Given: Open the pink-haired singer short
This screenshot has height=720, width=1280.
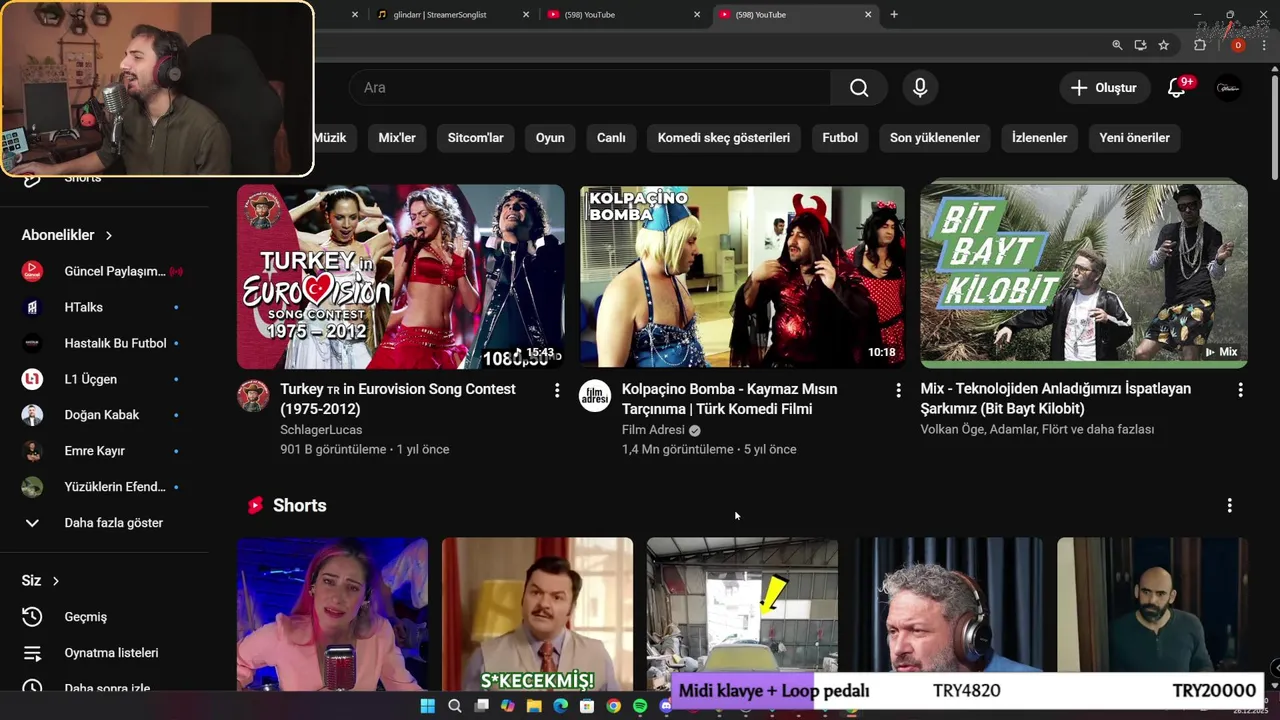Looking at the screenshot, I should tap(332, 615).
